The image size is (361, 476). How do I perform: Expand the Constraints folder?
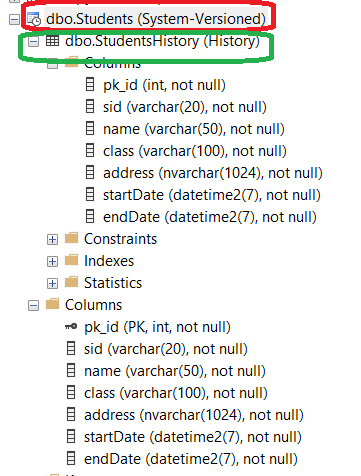pyautogui.click(x=52, y=239)
